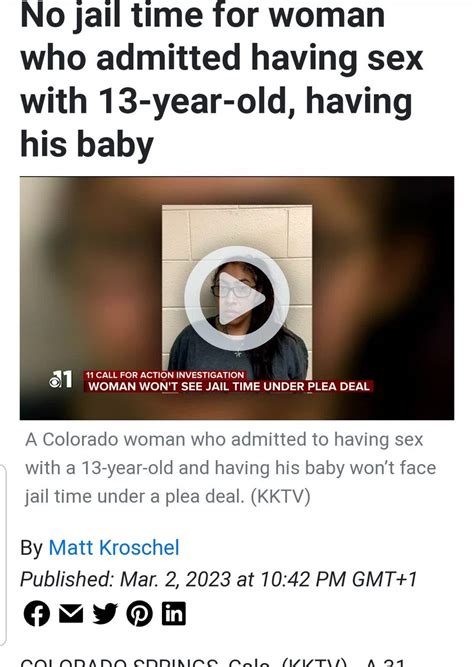Click the KKTV 11 logo in the video
The width and height of the screenshot is (474, 667).
pyautogui.click(x=60, y=379)
